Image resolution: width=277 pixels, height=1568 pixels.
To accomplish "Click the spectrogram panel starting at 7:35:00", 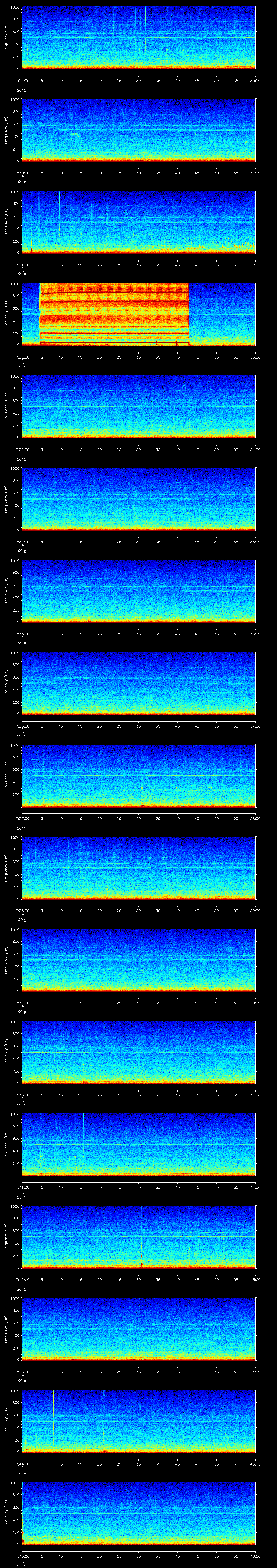I will [138, 591].
